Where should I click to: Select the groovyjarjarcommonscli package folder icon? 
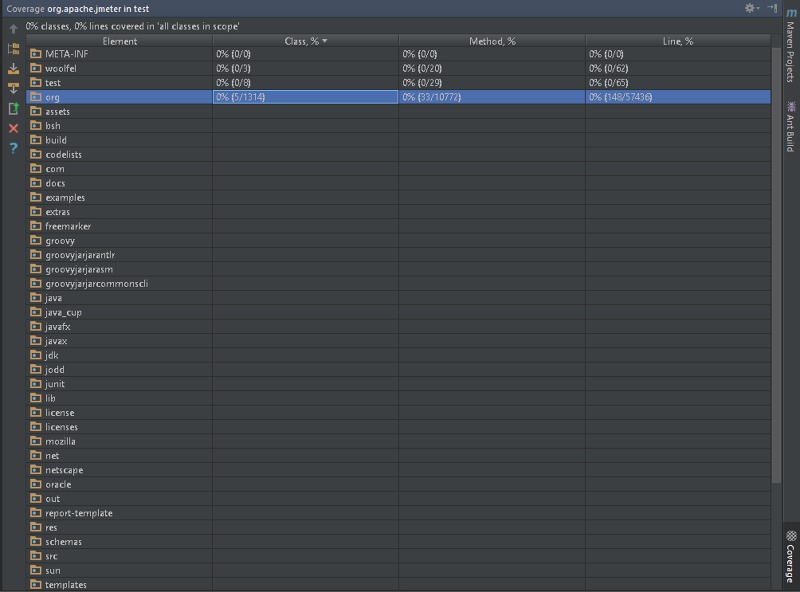pyautogui.click(x=35, y=284)
